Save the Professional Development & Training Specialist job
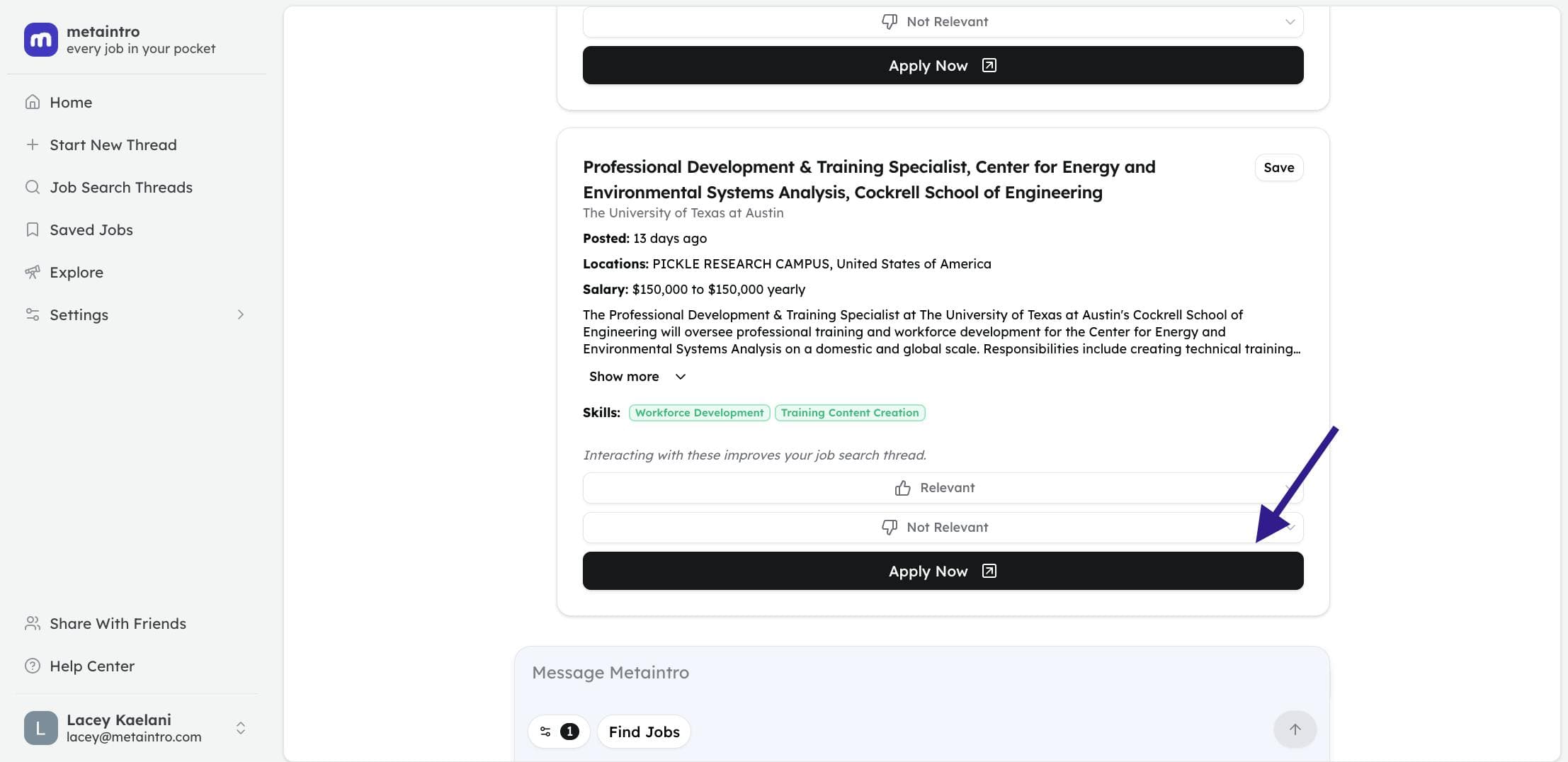This screenshot has width=1568, height=762. coord(1279,167)
